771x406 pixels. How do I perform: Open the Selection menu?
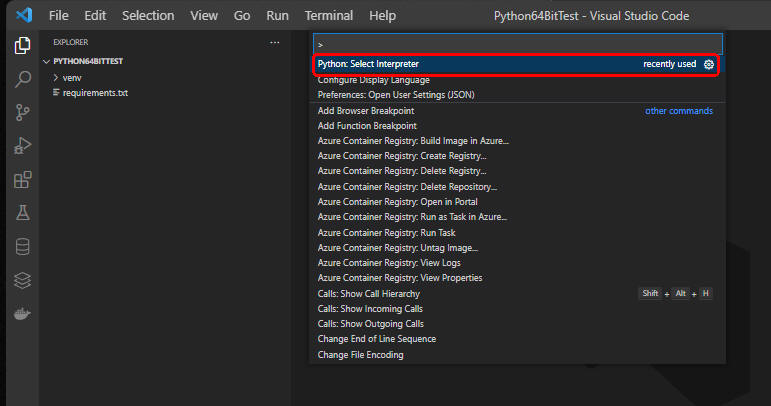(148, 16)
